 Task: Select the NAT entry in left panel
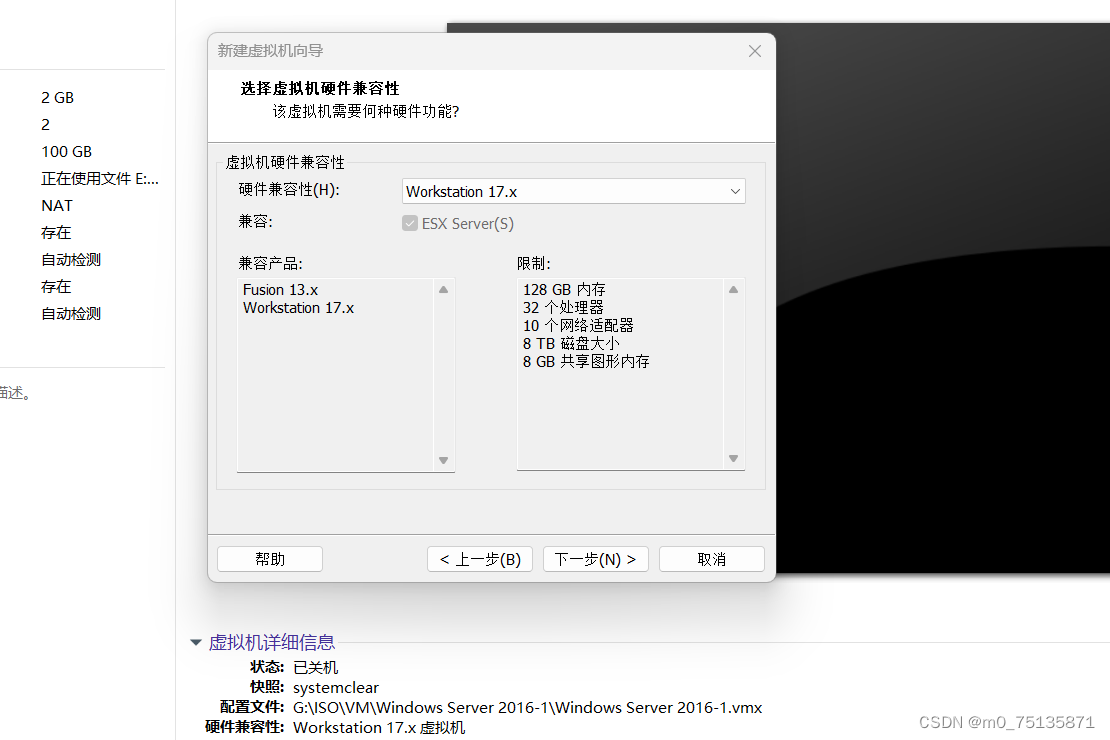(56, 205)
